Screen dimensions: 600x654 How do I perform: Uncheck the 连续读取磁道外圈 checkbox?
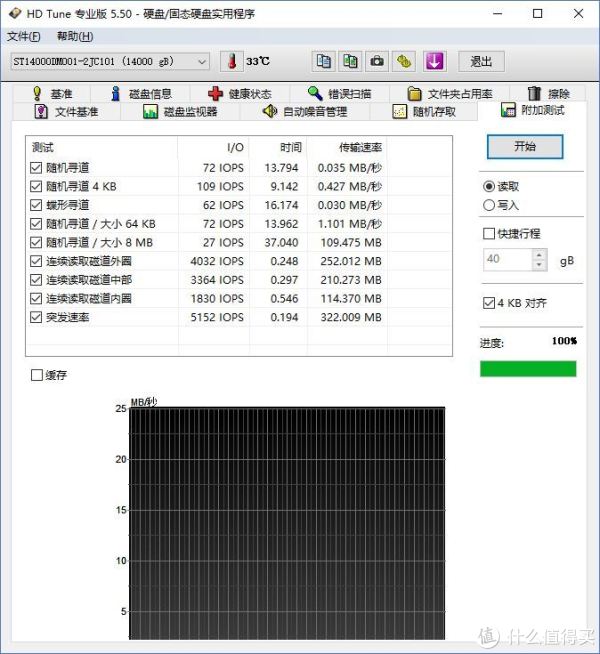pos(36,261)
